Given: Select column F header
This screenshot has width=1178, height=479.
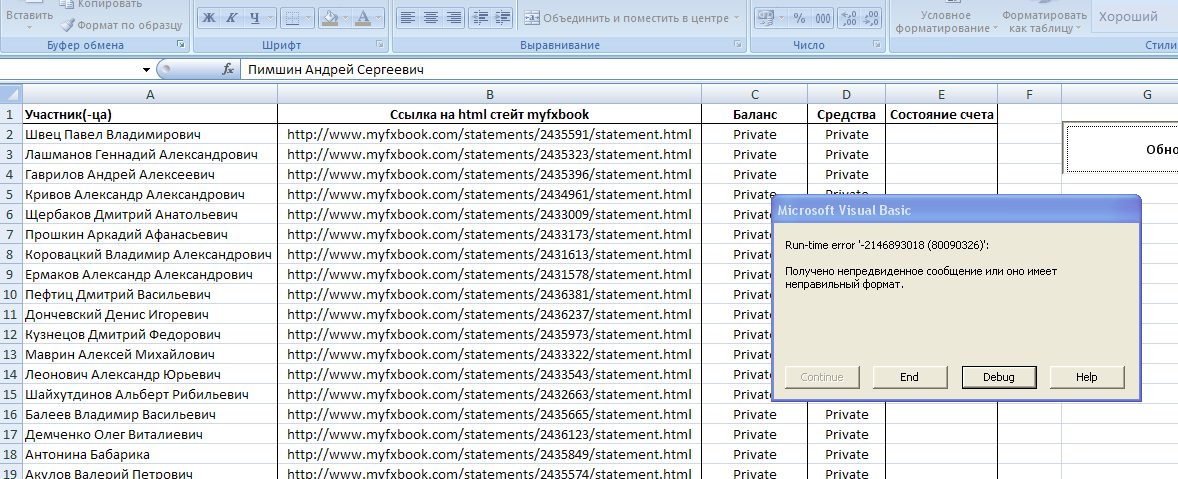Looking at the screenshot, I should [x=1029, y=95].
